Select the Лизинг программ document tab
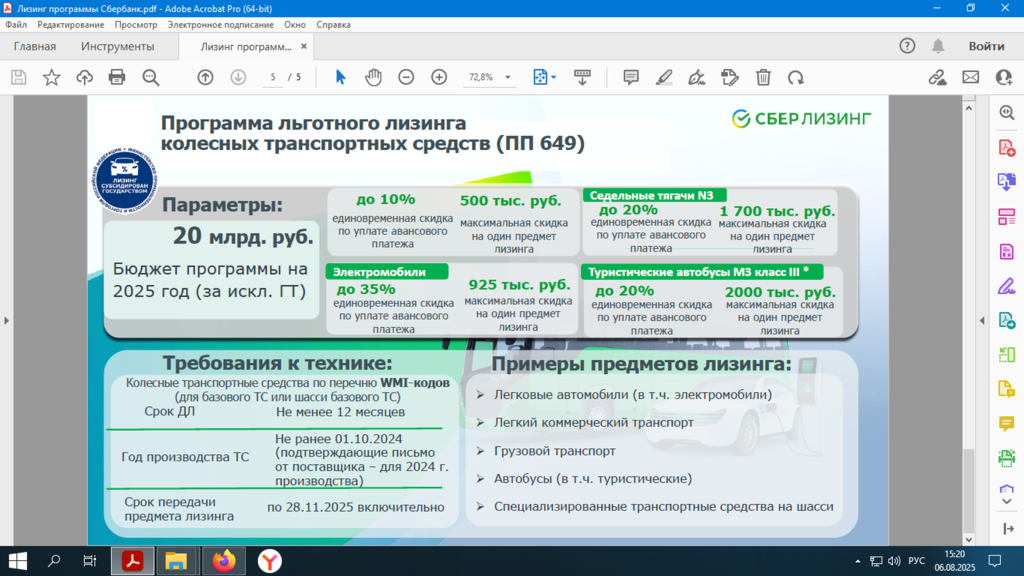Image resolution: width=1024 pixels, height=576 pixels. tap(246, 46)
